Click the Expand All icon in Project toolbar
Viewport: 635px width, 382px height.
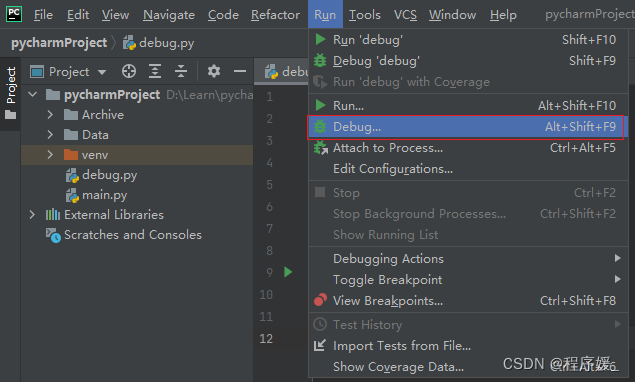click(x=155, y=72)
